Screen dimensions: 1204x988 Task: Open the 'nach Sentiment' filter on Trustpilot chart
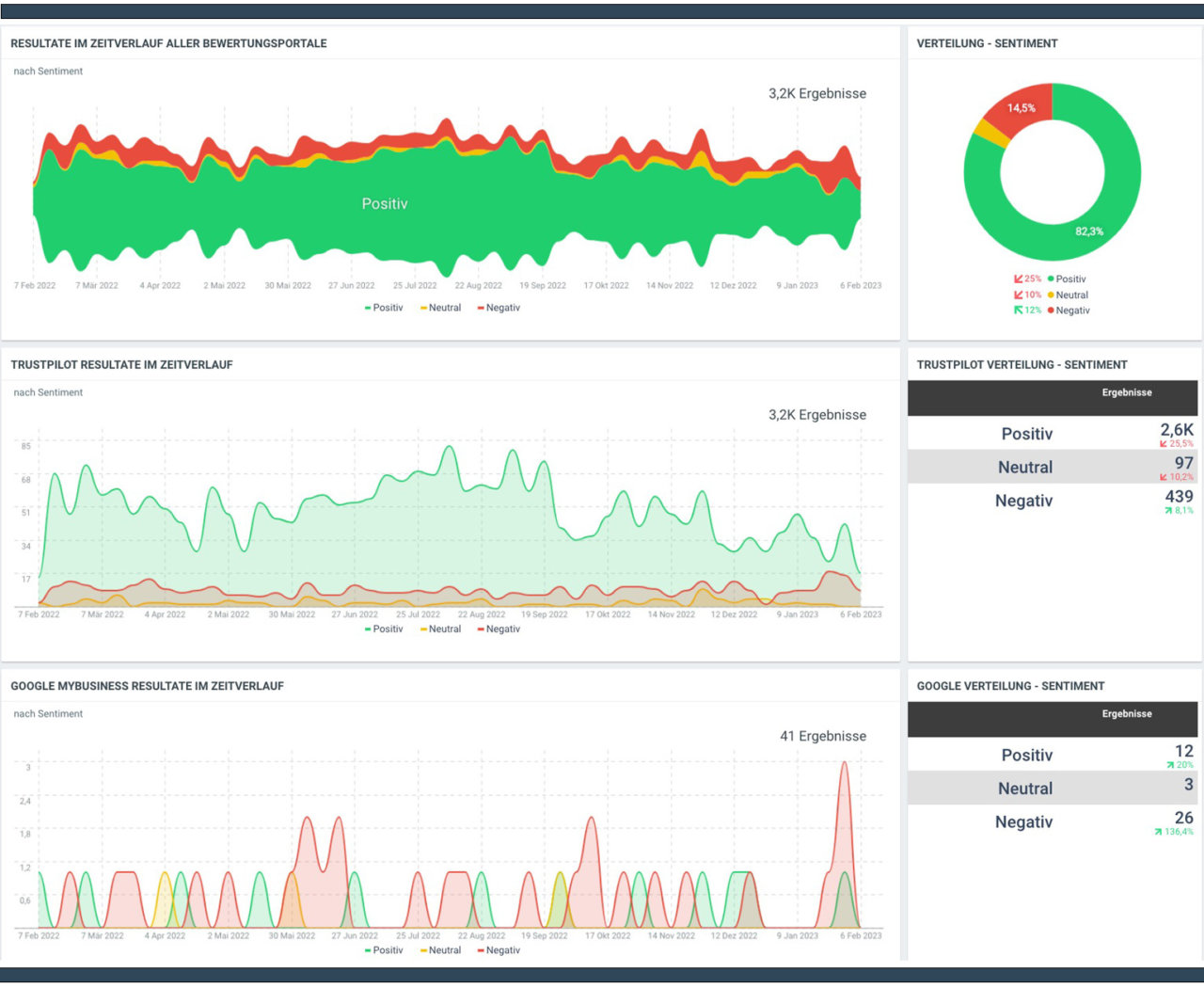[47, 392]
